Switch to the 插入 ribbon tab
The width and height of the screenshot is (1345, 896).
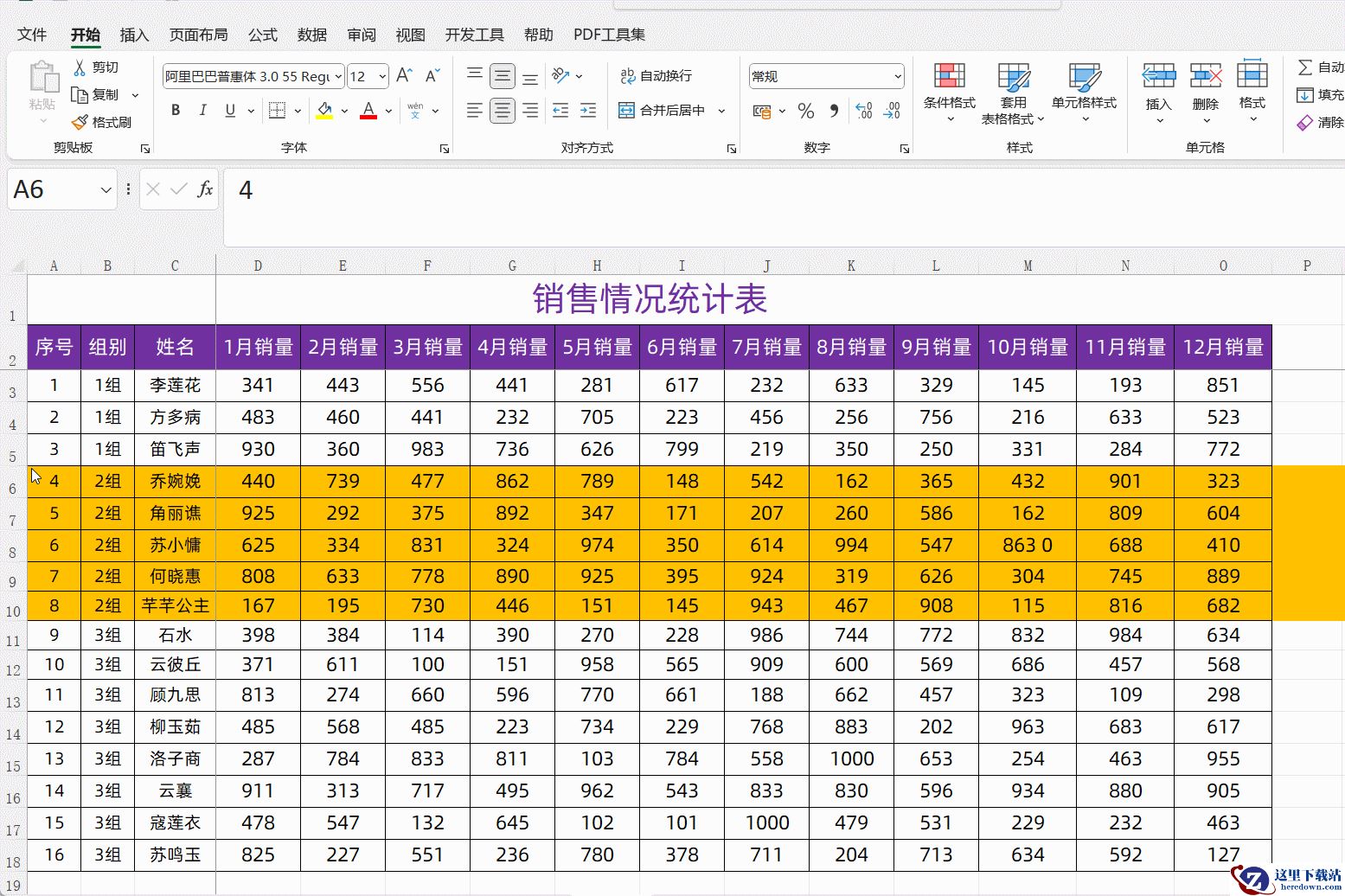[134, 35]
